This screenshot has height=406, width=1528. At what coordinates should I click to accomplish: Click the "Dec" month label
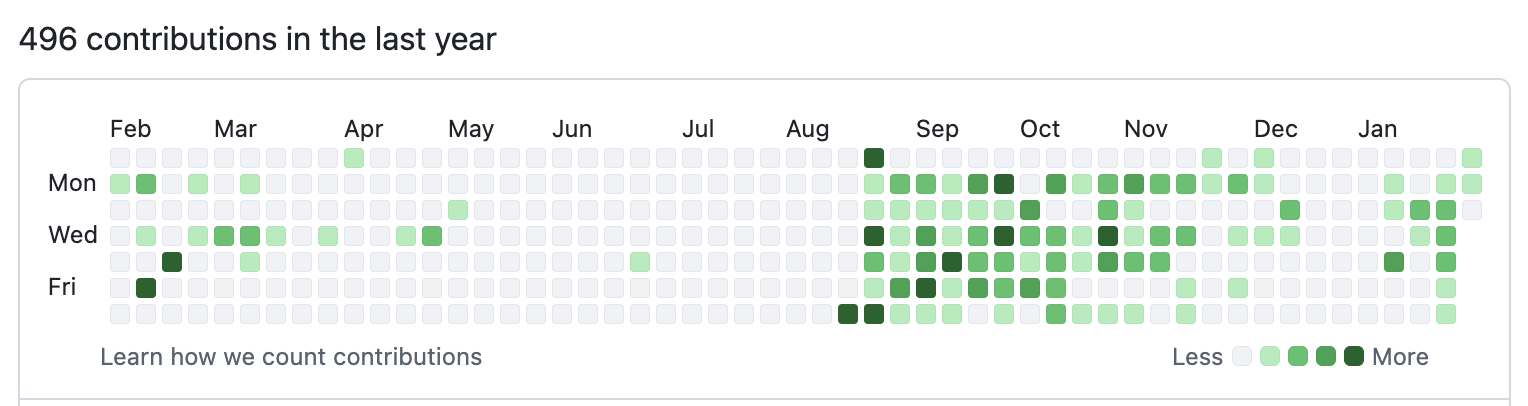click(x=1276, y=129)
